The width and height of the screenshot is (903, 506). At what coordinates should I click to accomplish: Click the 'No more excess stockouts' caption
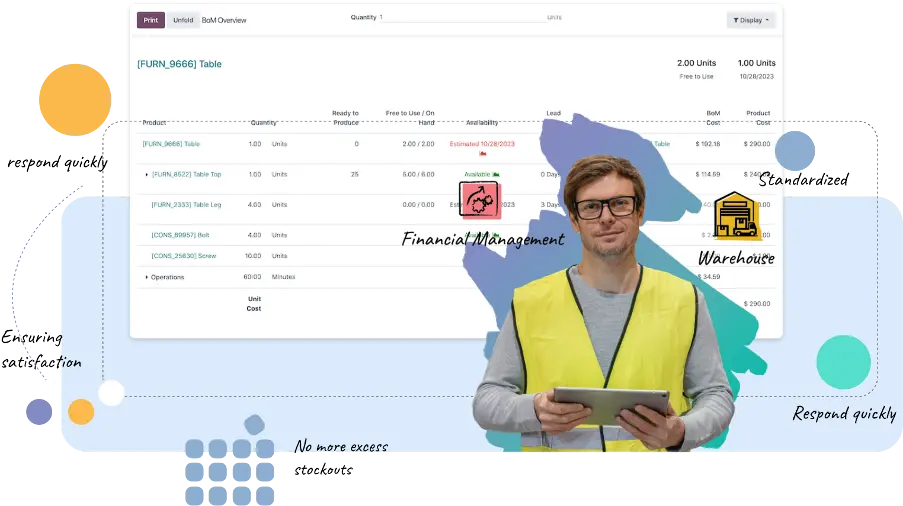(x=341, y=458)
